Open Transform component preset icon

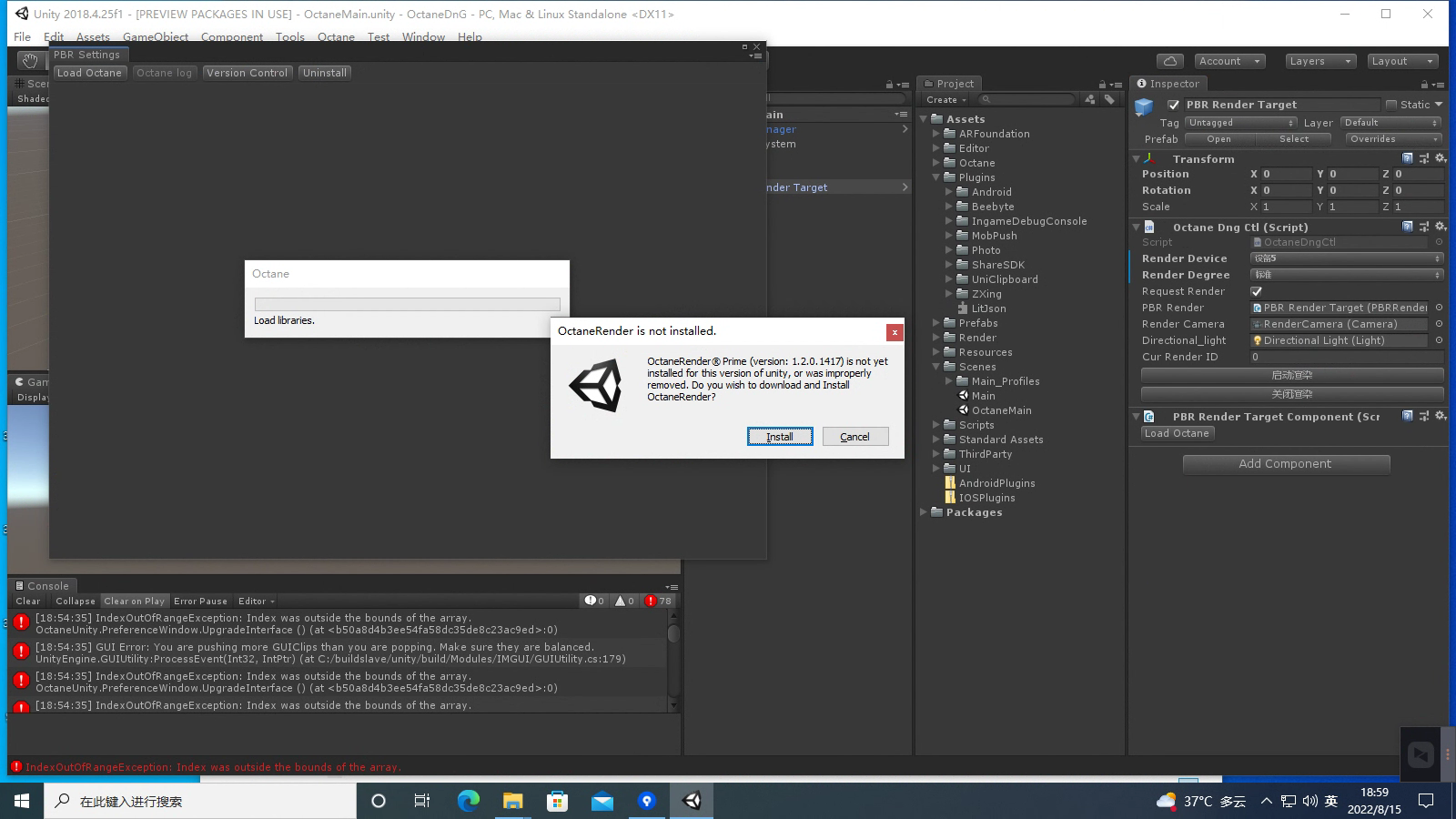1424,158
